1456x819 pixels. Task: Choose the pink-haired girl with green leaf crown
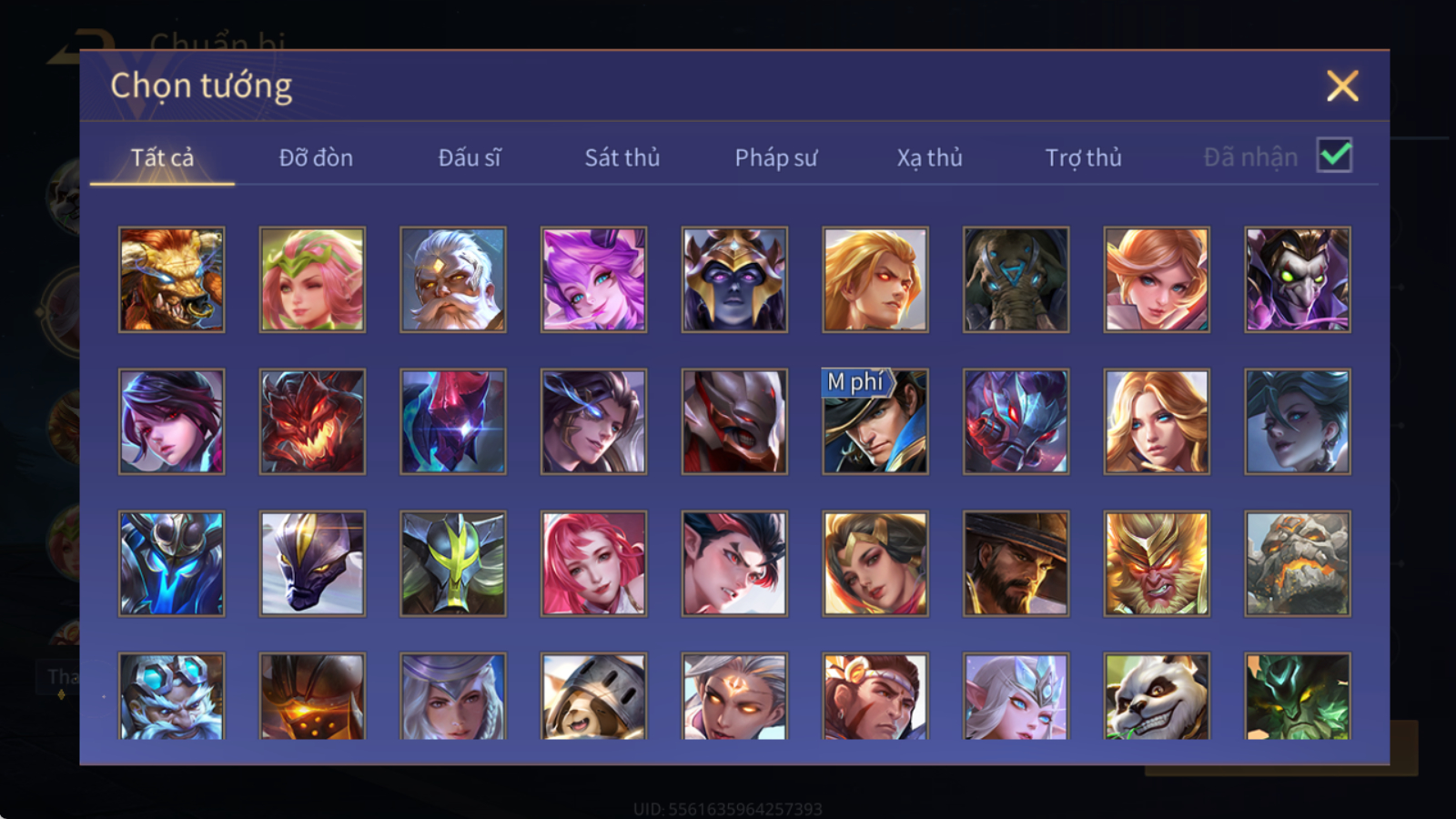312,279
